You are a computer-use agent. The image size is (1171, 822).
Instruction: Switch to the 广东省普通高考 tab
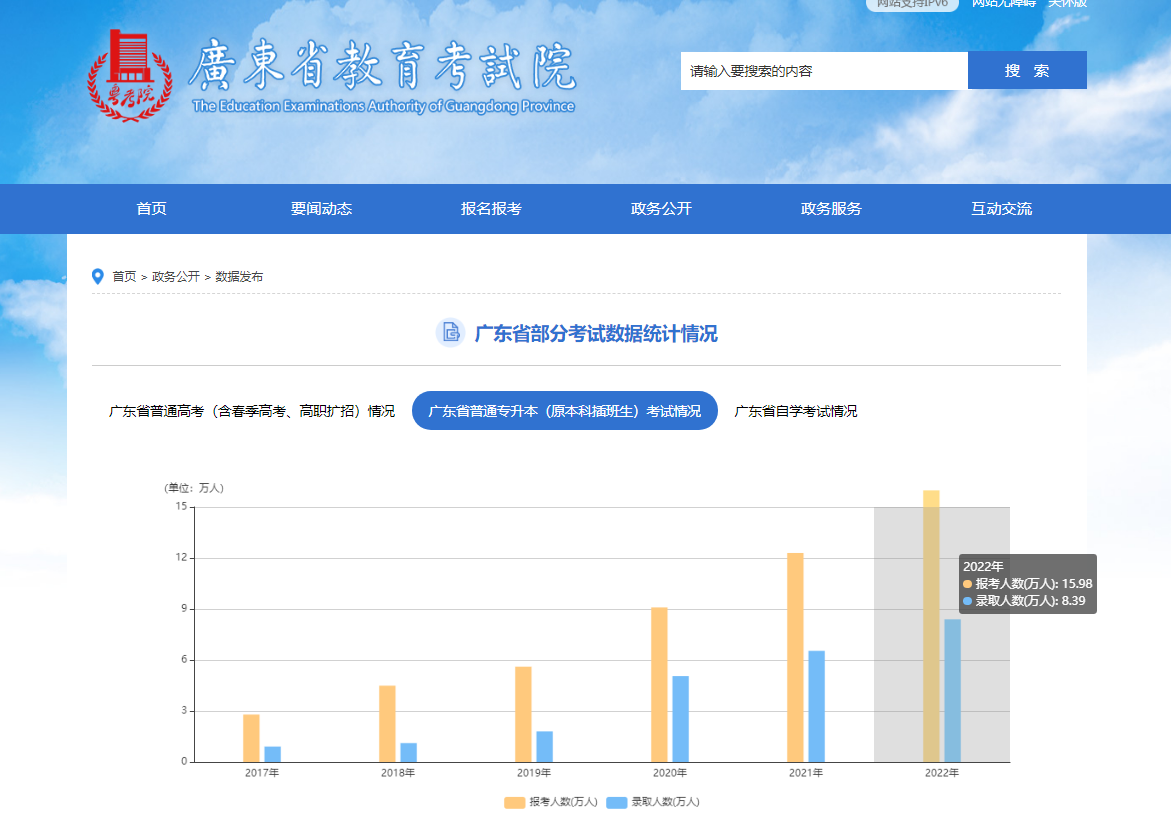tap(252, 410)
